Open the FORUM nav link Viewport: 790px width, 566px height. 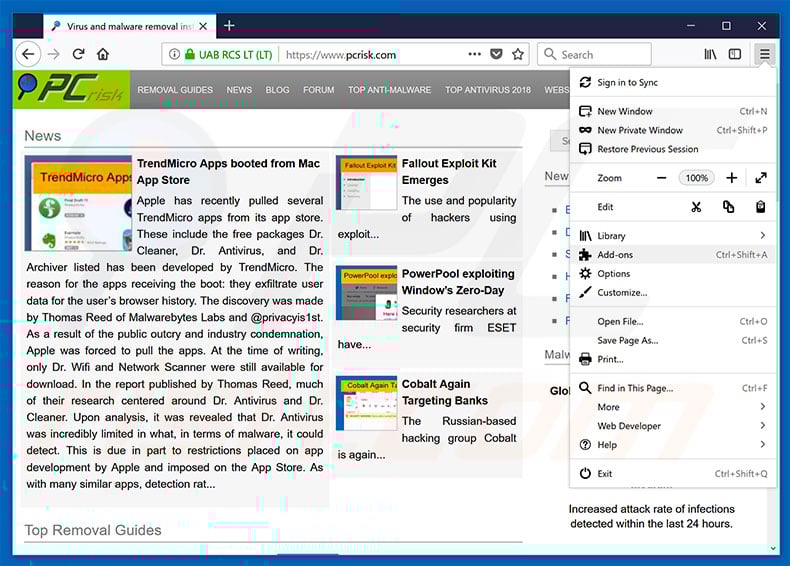(x=318, y=90)
